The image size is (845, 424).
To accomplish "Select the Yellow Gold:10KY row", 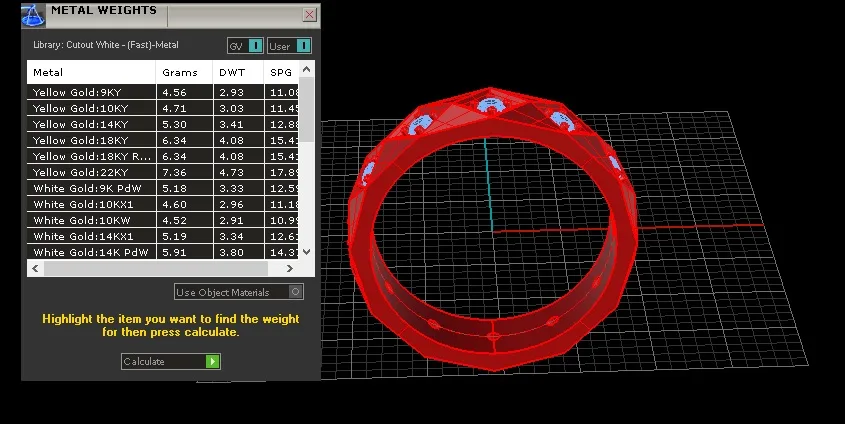I will pyautogui.click(x=163, y=108).
